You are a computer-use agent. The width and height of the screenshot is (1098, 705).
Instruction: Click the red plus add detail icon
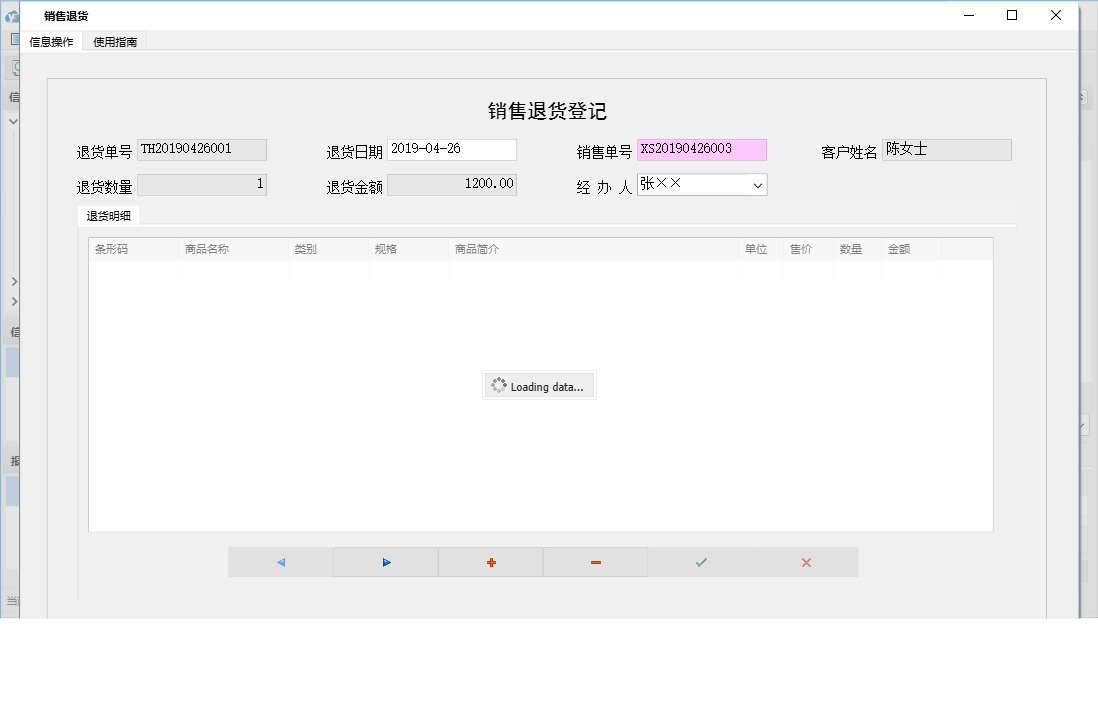pyautogui.click(x=490, y=561)
